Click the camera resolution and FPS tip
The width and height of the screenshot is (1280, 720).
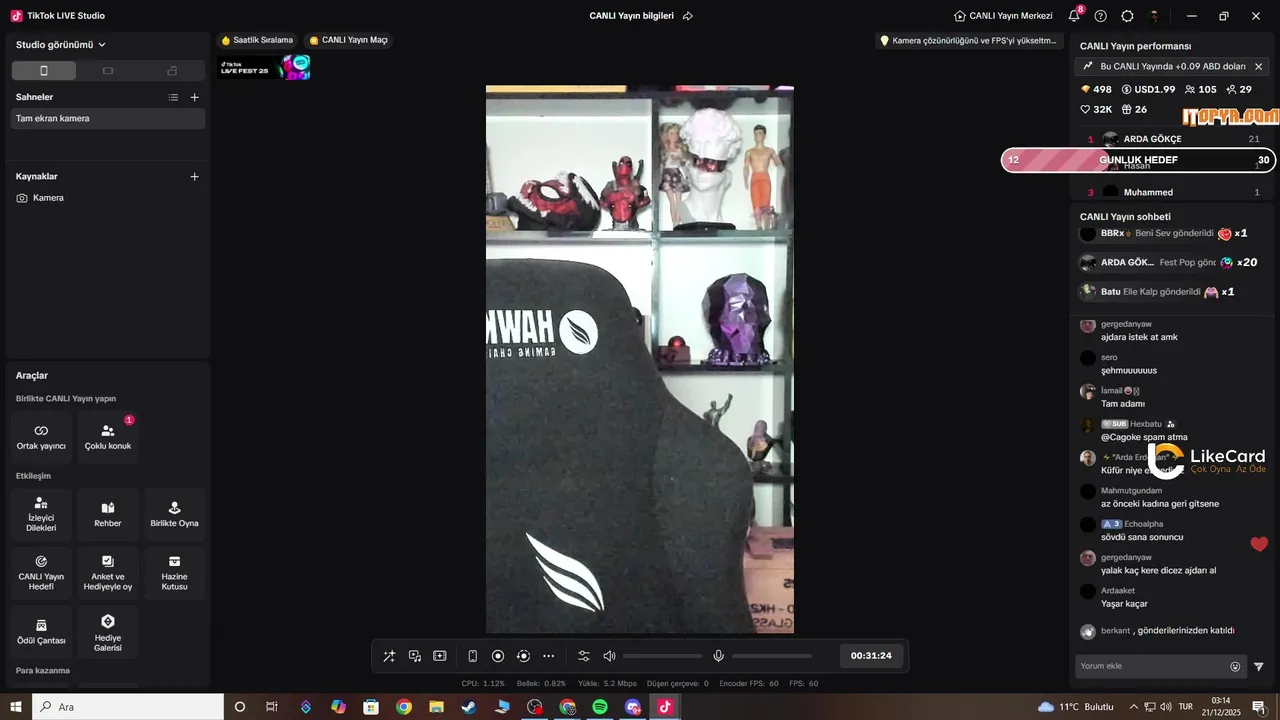968,41
